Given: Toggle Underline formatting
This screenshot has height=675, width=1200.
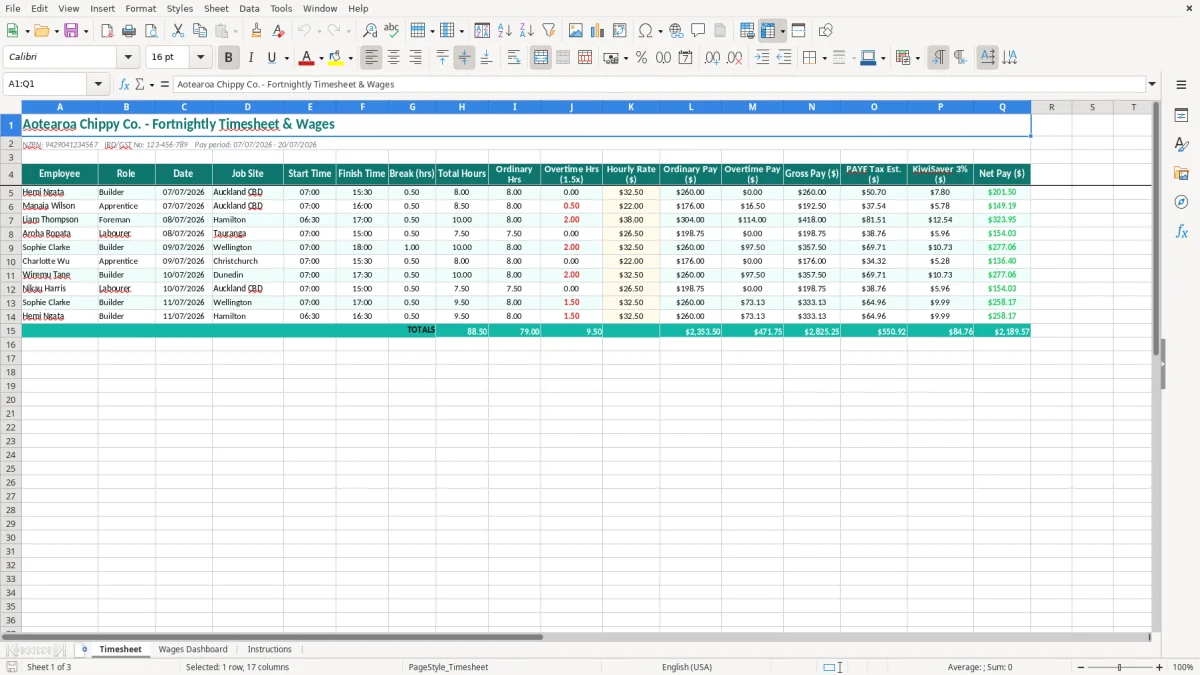Looking at the screenshot, I should pos(270,58).
